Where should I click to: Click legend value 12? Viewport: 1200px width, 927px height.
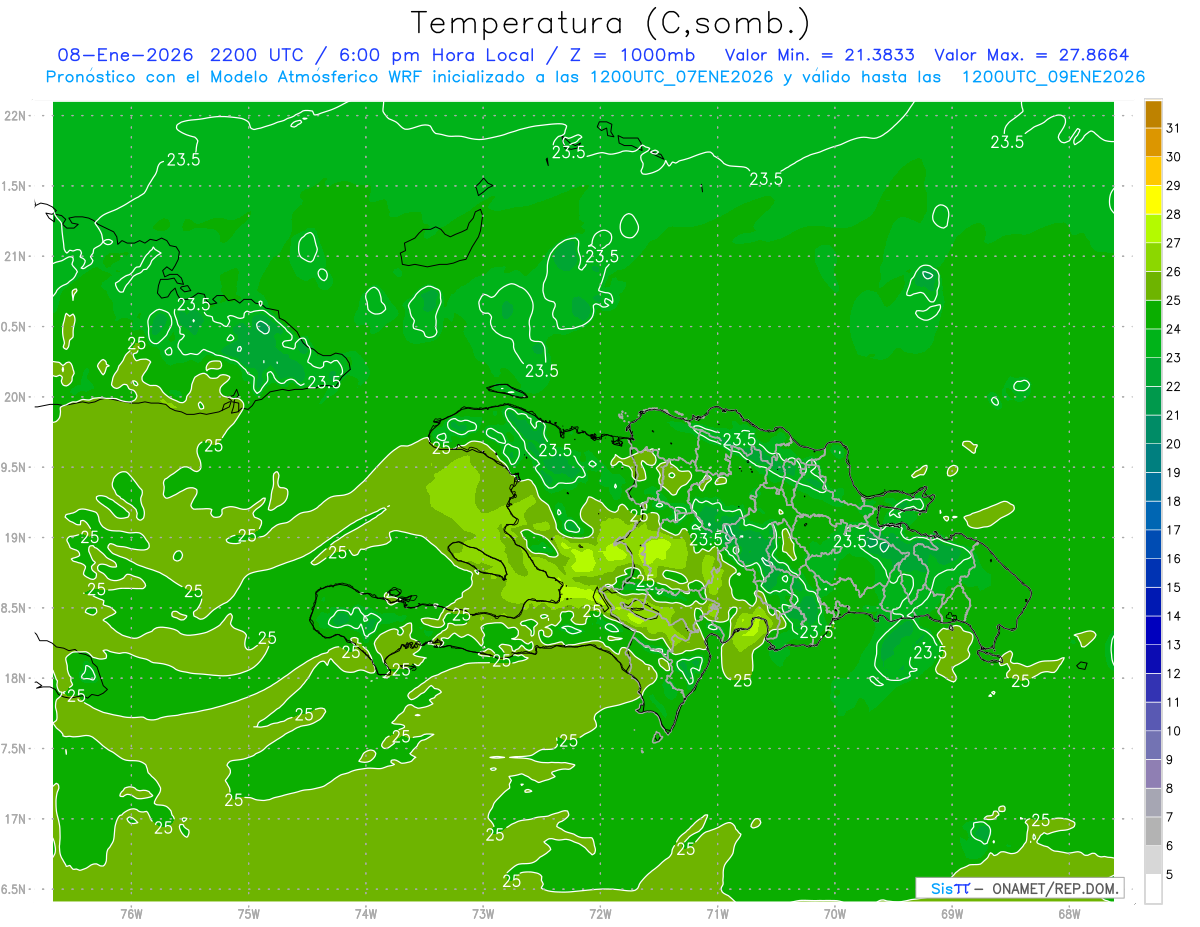click(1174, 674)
